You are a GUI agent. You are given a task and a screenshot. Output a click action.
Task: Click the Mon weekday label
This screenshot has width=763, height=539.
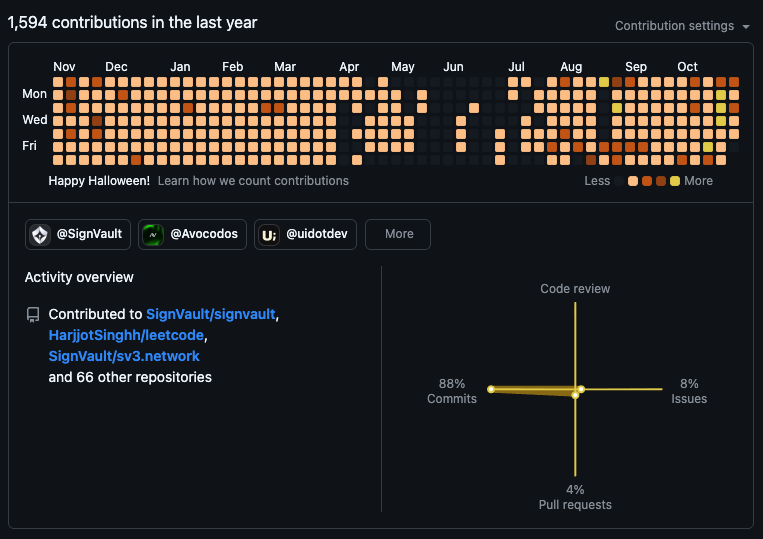coord(35,94)
